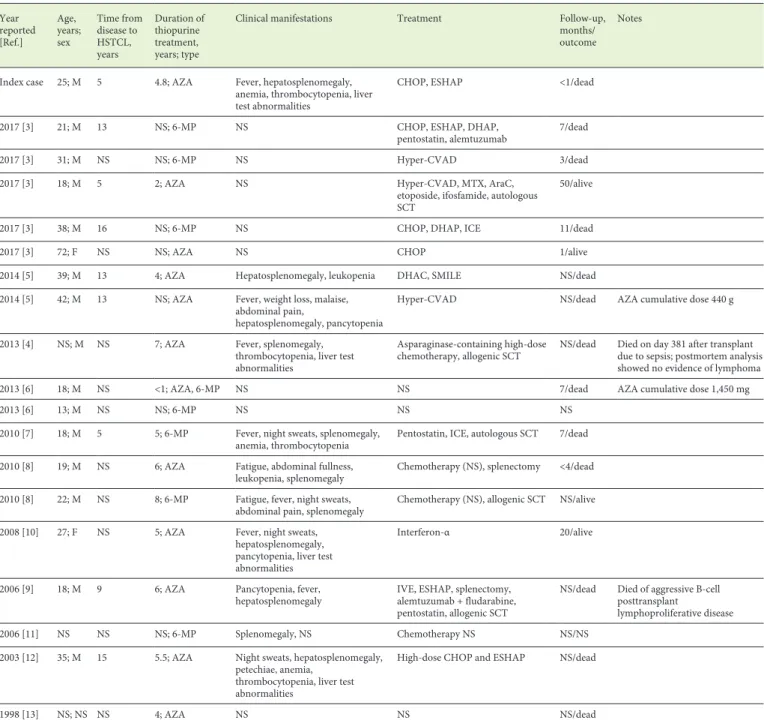Viewport: 764px width, 726px height.
Task: Click 'Died on day 381 after transplant' note
Action: [x=689, y=356]
